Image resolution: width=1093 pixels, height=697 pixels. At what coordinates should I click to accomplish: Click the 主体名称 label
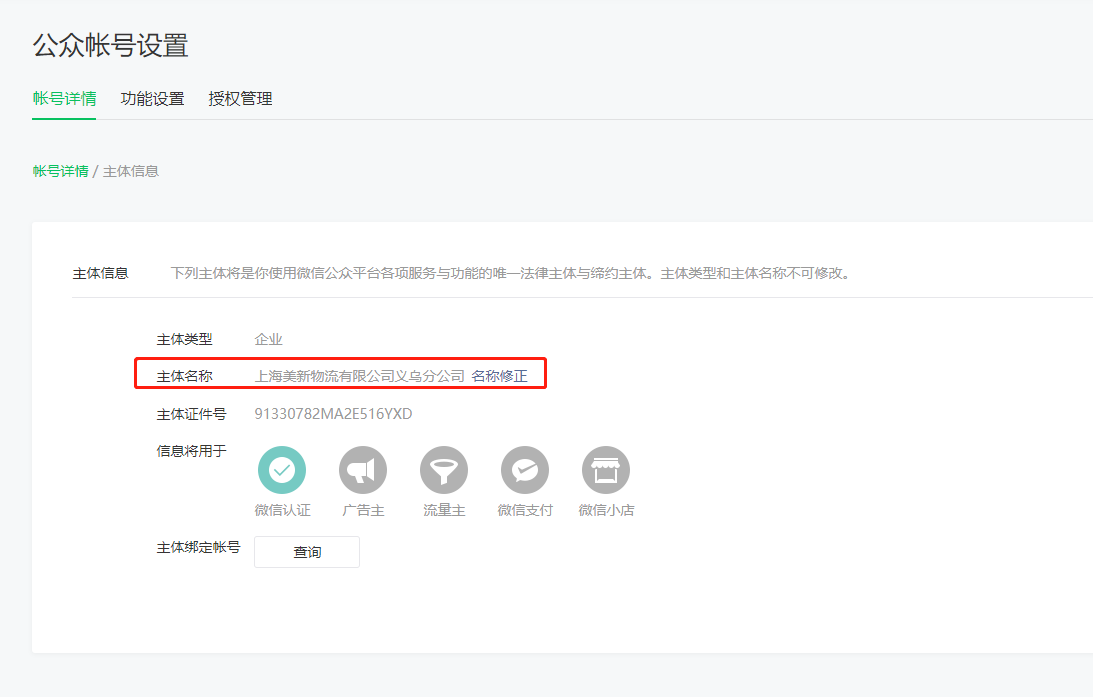tap(184, 376)
